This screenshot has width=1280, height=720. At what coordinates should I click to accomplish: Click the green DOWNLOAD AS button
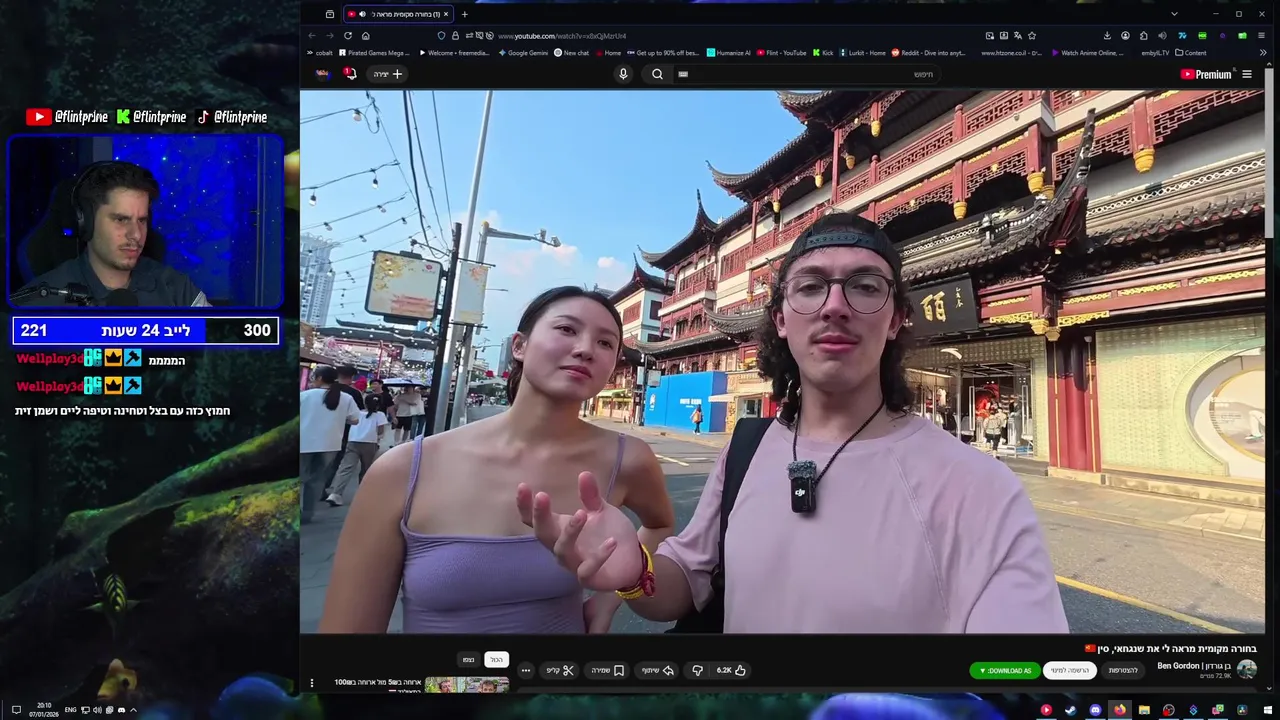click(x=1005, y=670)
